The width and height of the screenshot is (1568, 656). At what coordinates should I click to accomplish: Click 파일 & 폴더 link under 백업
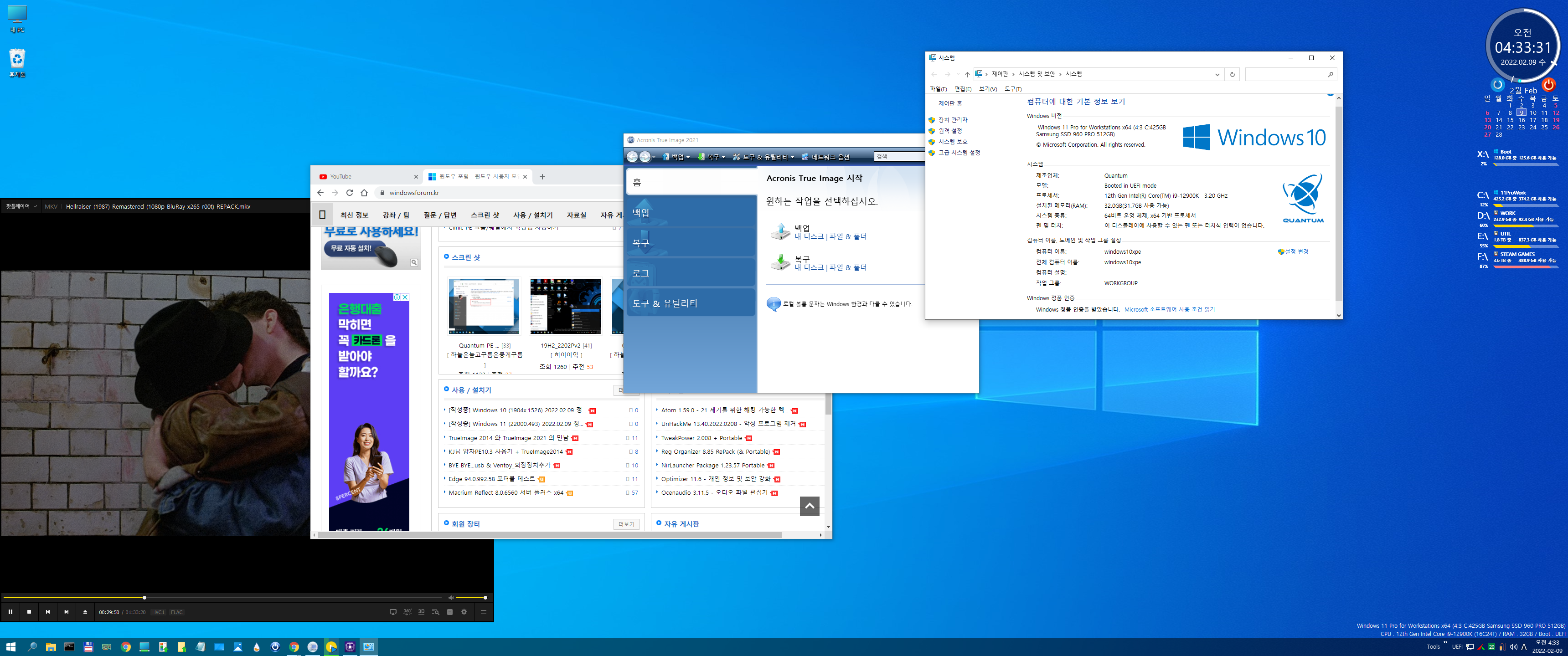coord(848,236)
